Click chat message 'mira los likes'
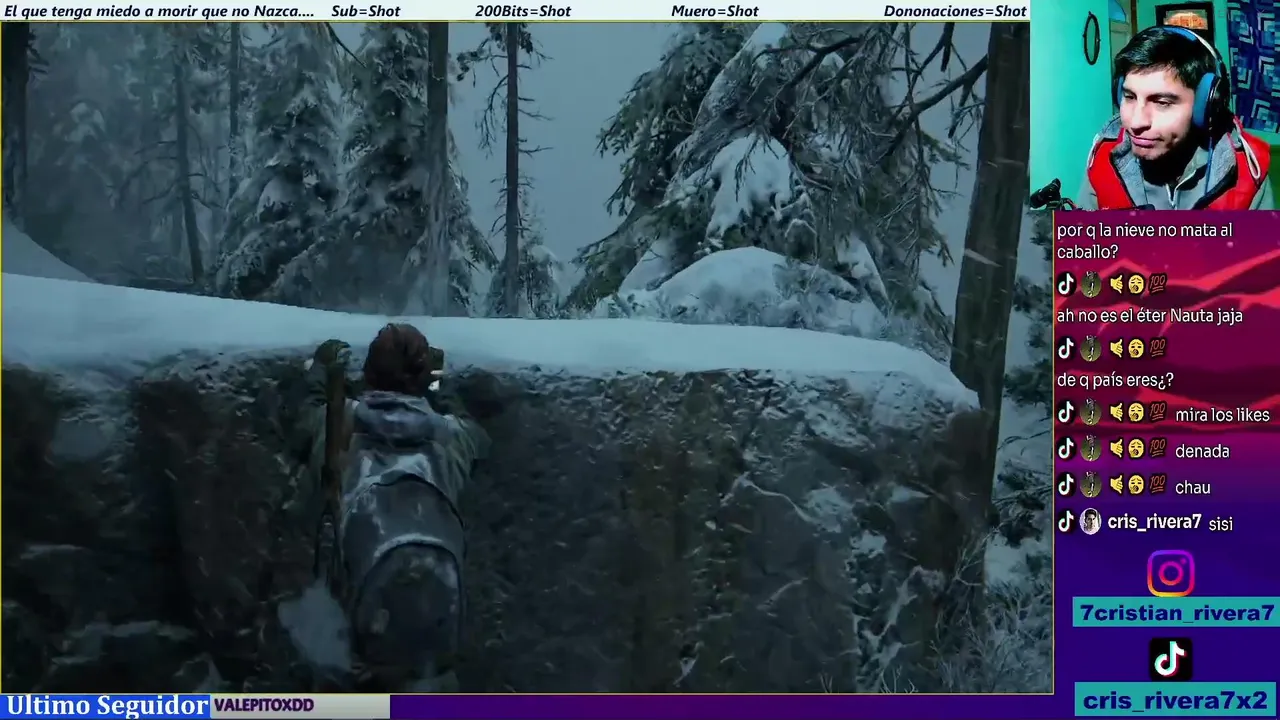1280x720 pixels. 1222,415
